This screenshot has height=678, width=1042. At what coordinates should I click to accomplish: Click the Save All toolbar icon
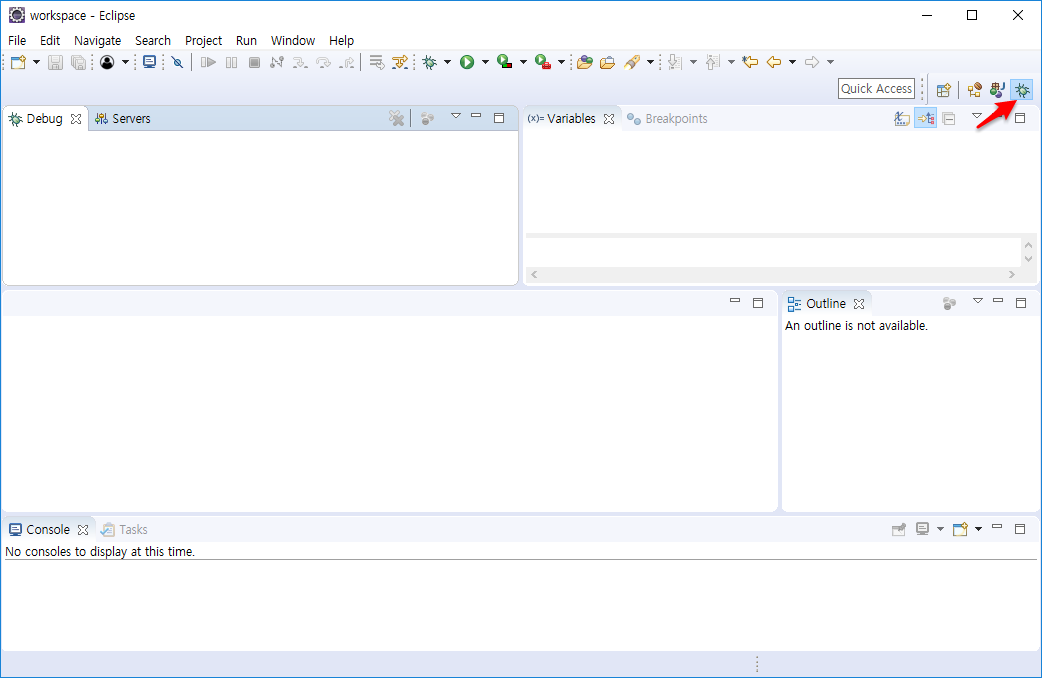click(x=78, y=62)
